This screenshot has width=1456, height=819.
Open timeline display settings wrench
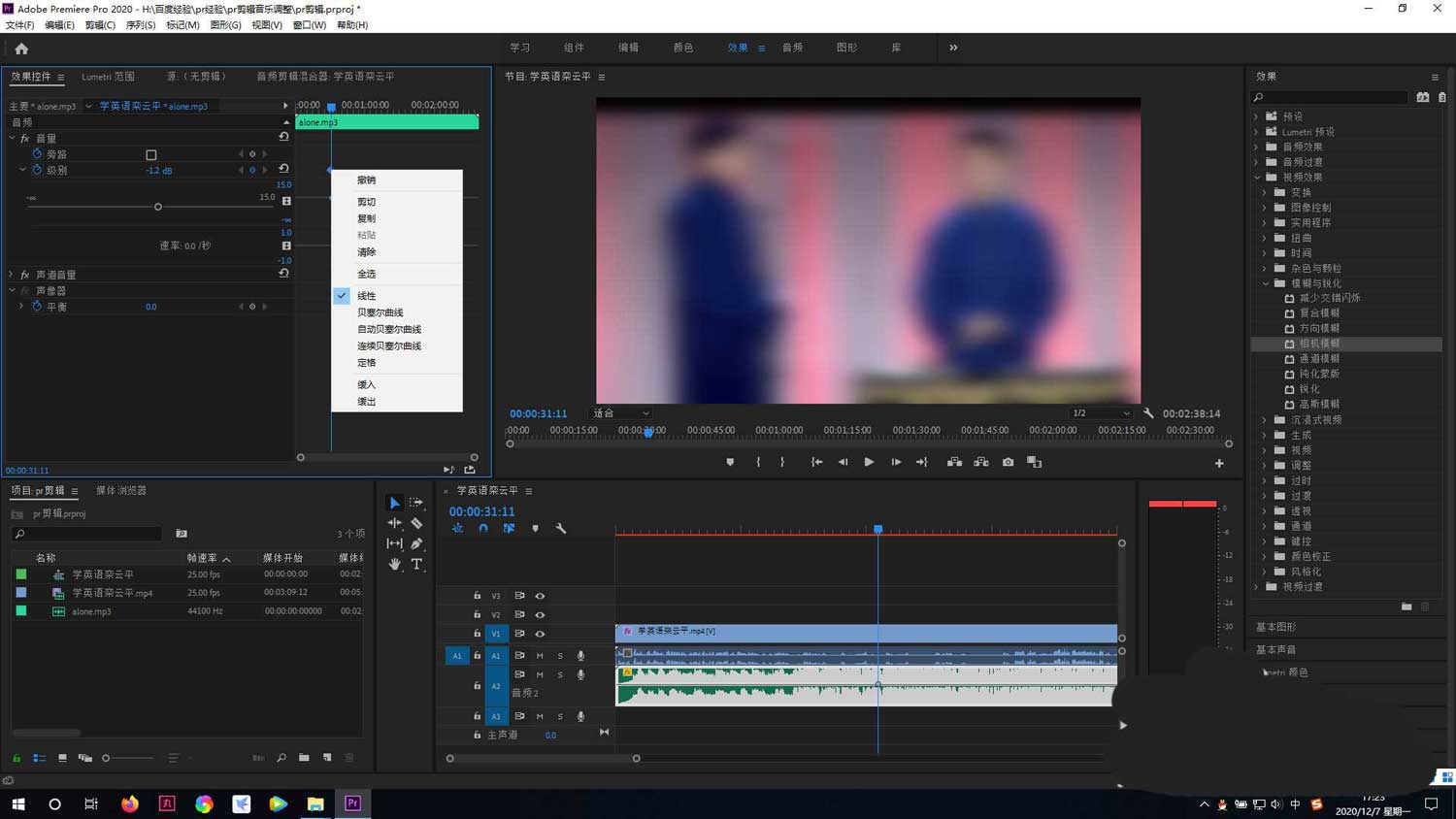561,529
